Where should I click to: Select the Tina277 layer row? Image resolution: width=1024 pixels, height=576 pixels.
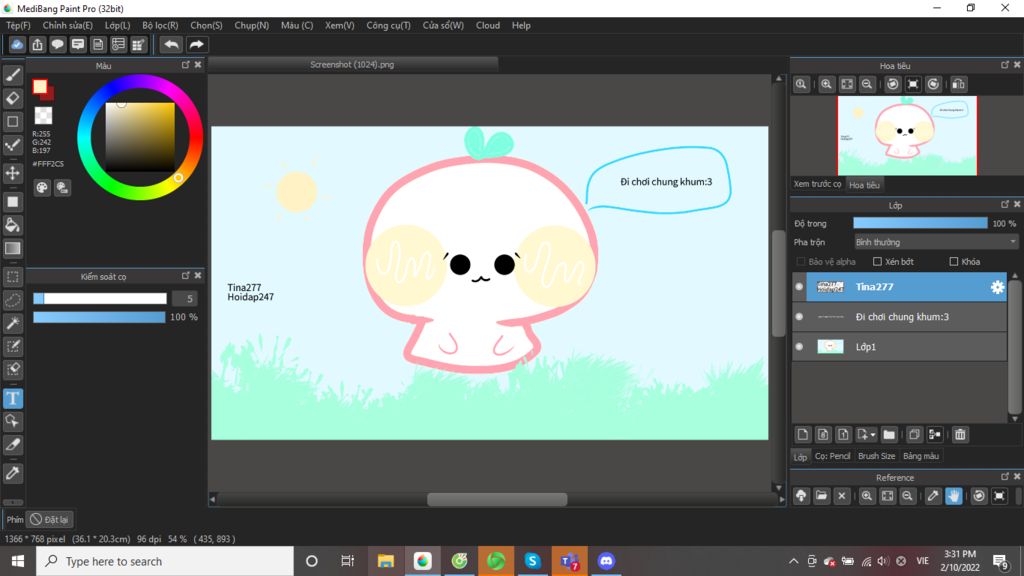[899, 287]
